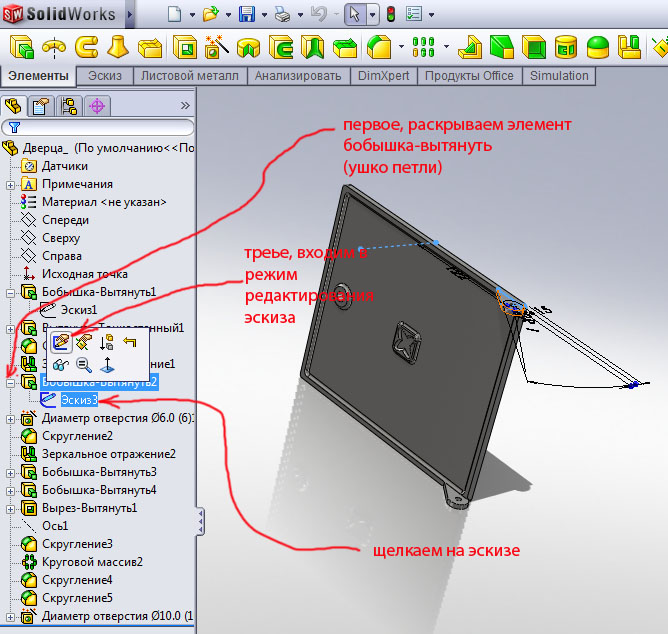Image resolution: width=668 pixels, height=634 pixels.
Task: Open the ConfigurationManager panel tab
Action: click(68, 105)
